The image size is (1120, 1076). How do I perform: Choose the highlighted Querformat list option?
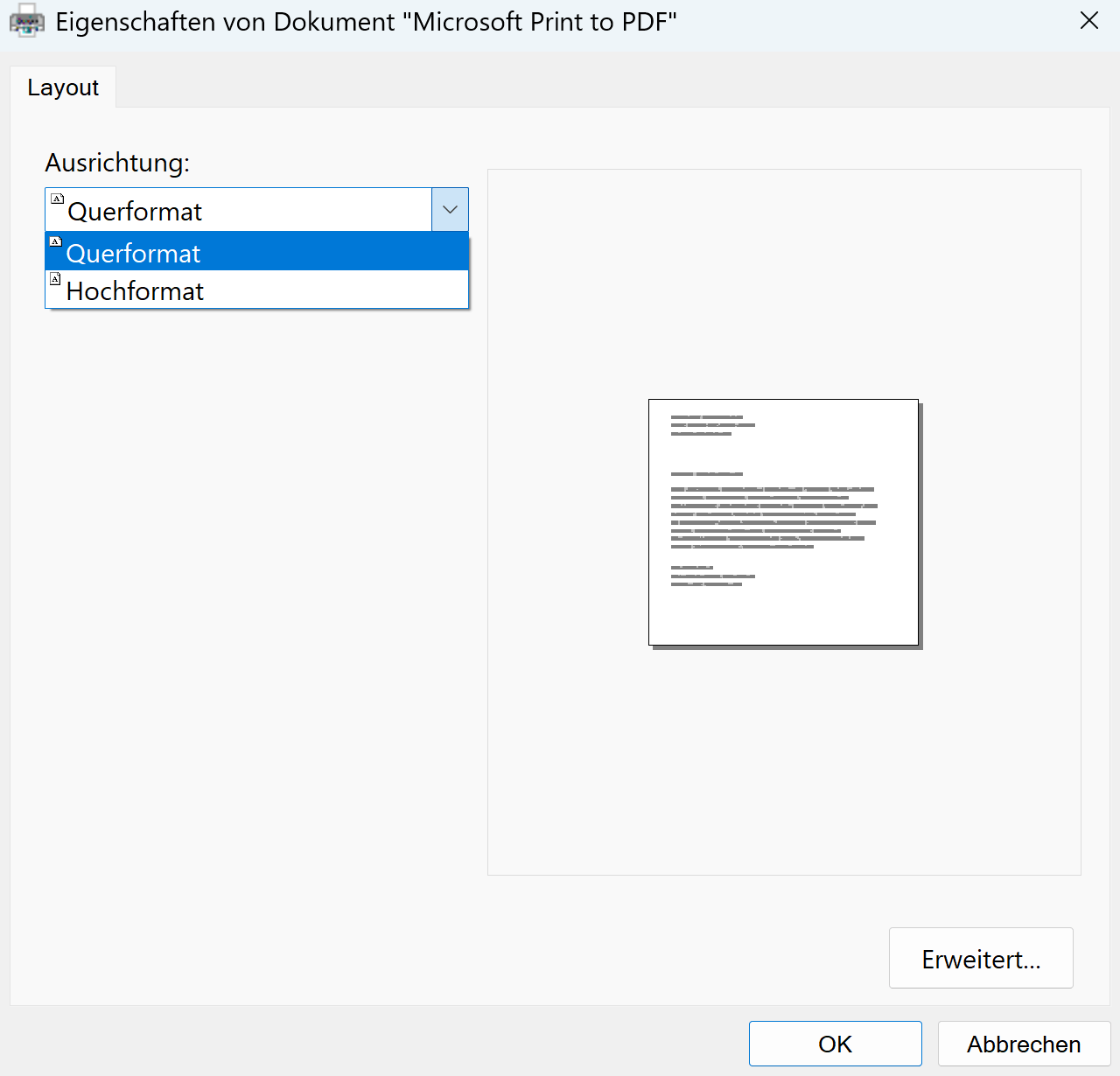pyautogui.click(x=133, y=253)
